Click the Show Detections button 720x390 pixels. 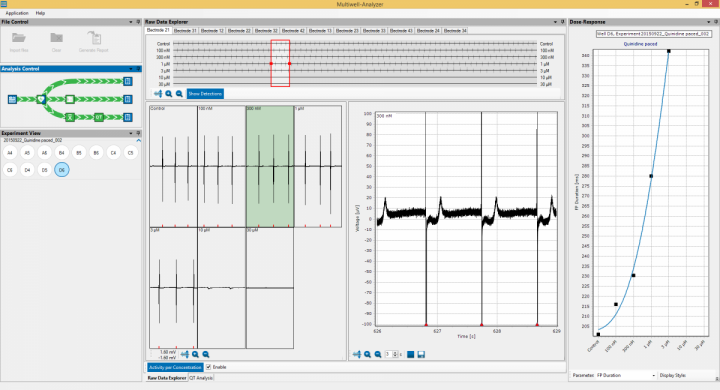click(x=205, y=94)
